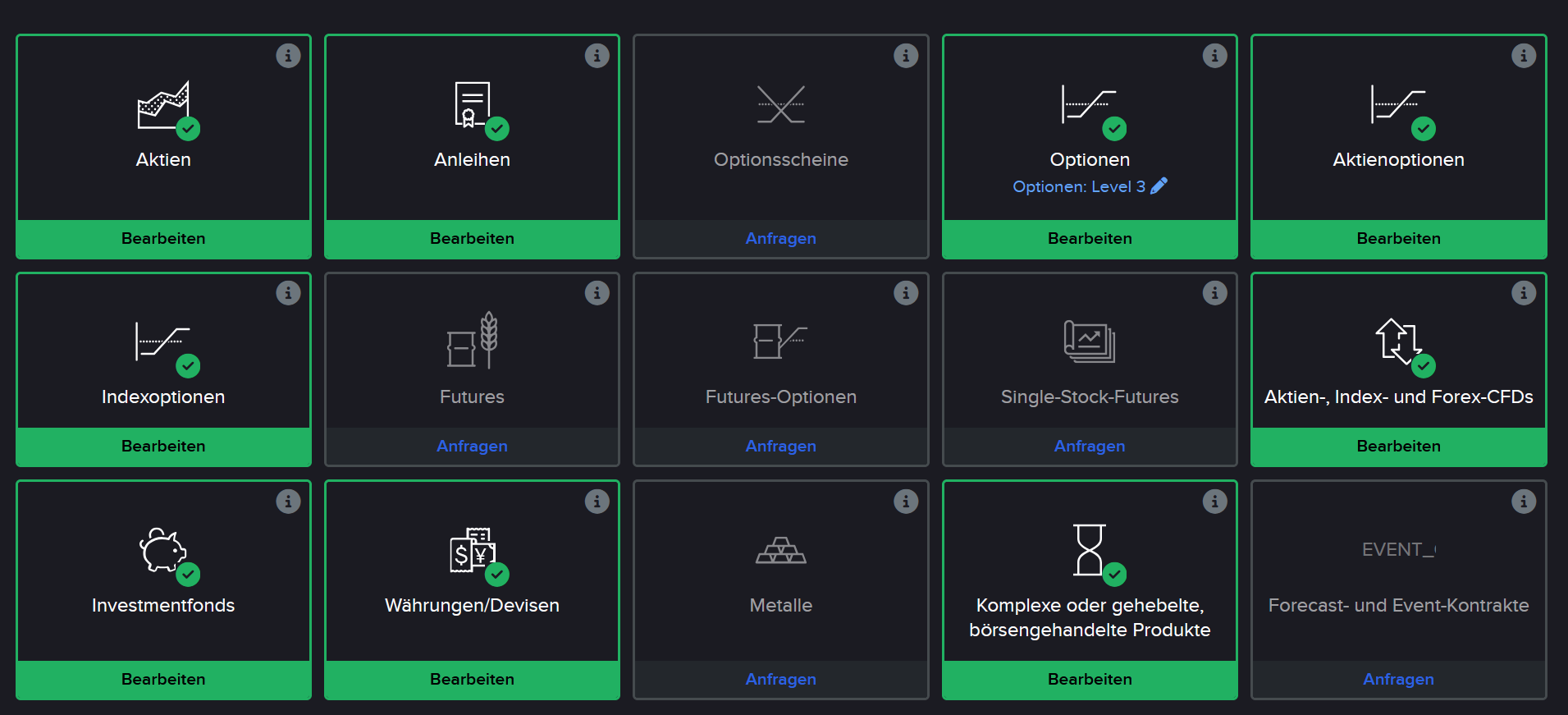Click Anfragen for Forecast- und Event-Kontrakte

pos(1399,680)
